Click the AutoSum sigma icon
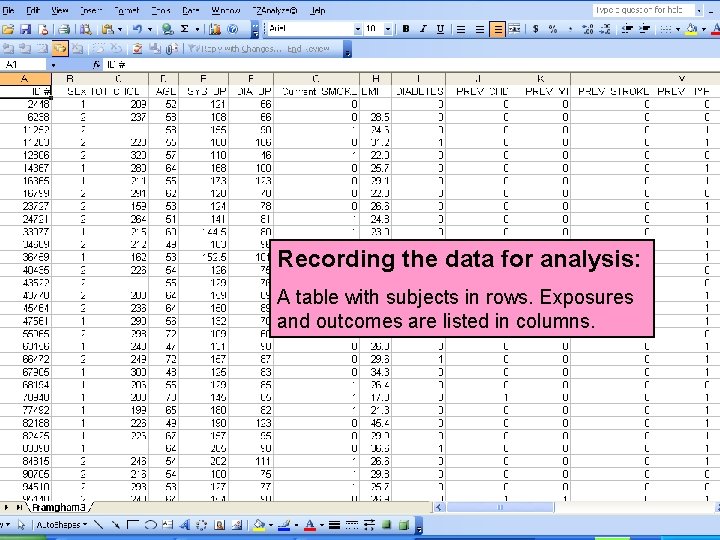This screenshot has width=720, height=540. coord(185,29)
